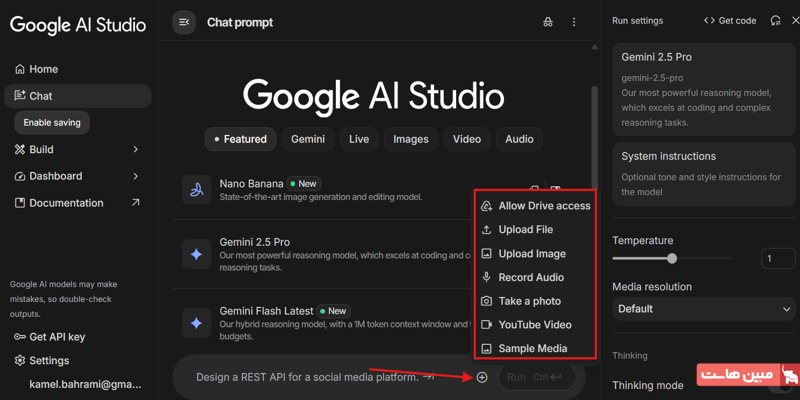
Task: Collapse the left sidebar panel icon
Action: pos(183,22)
